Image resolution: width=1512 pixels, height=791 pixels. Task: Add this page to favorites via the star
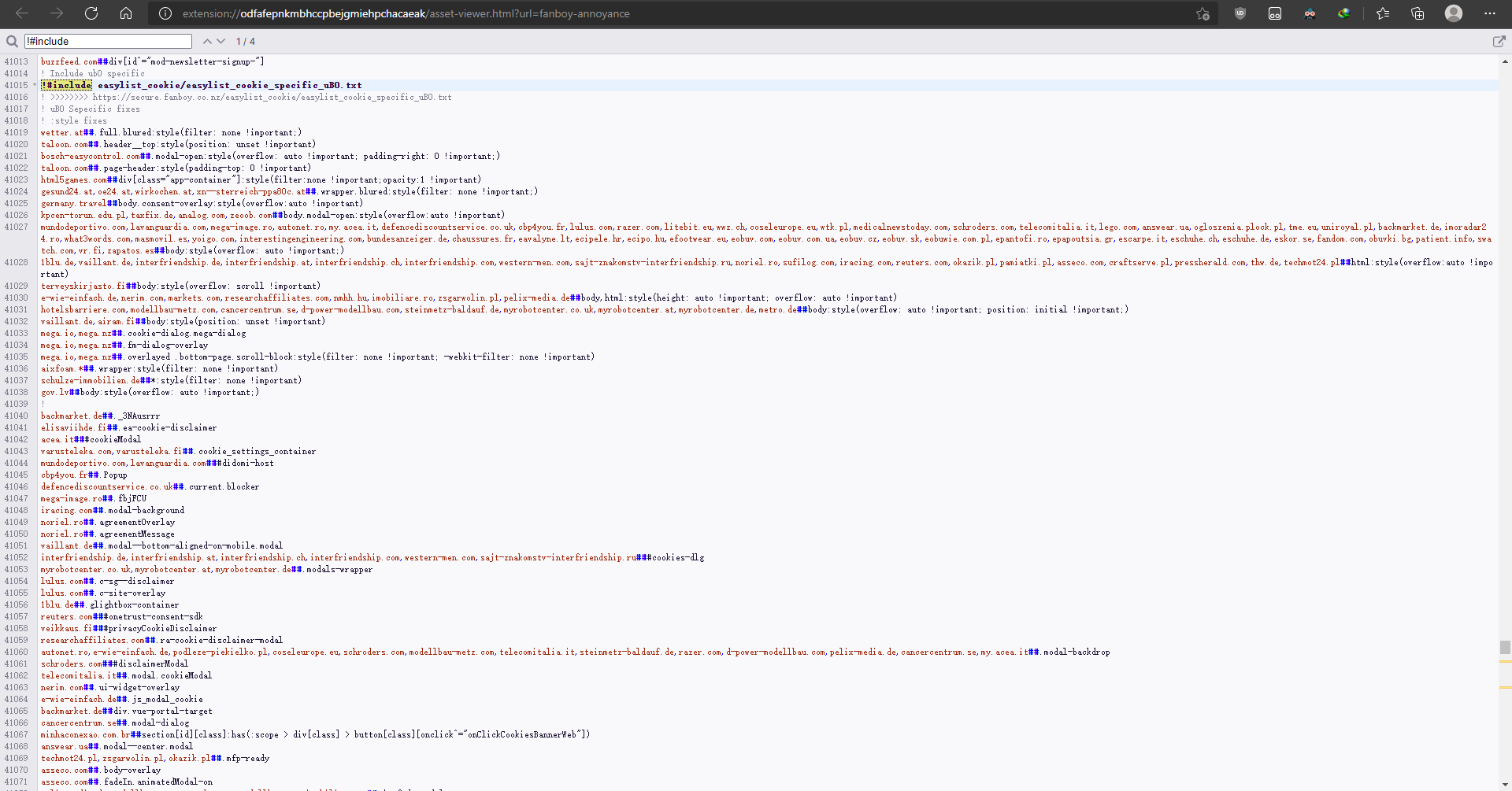pyautogui.click(x=1203, y=13)
